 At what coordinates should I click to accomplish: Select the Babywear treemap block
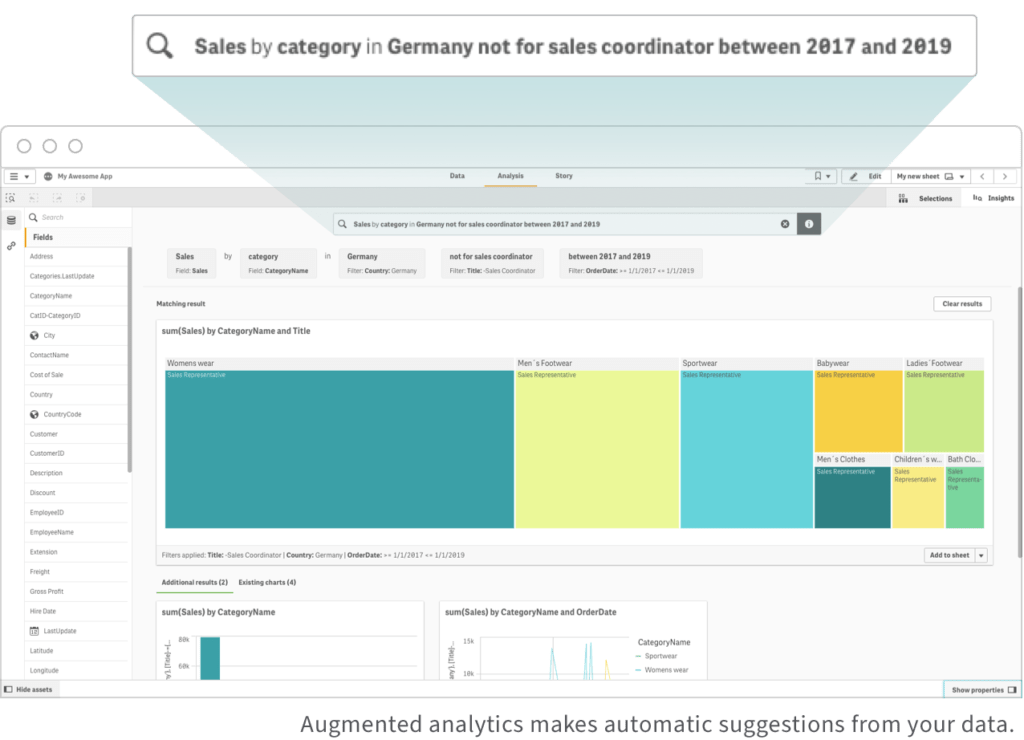858,411
